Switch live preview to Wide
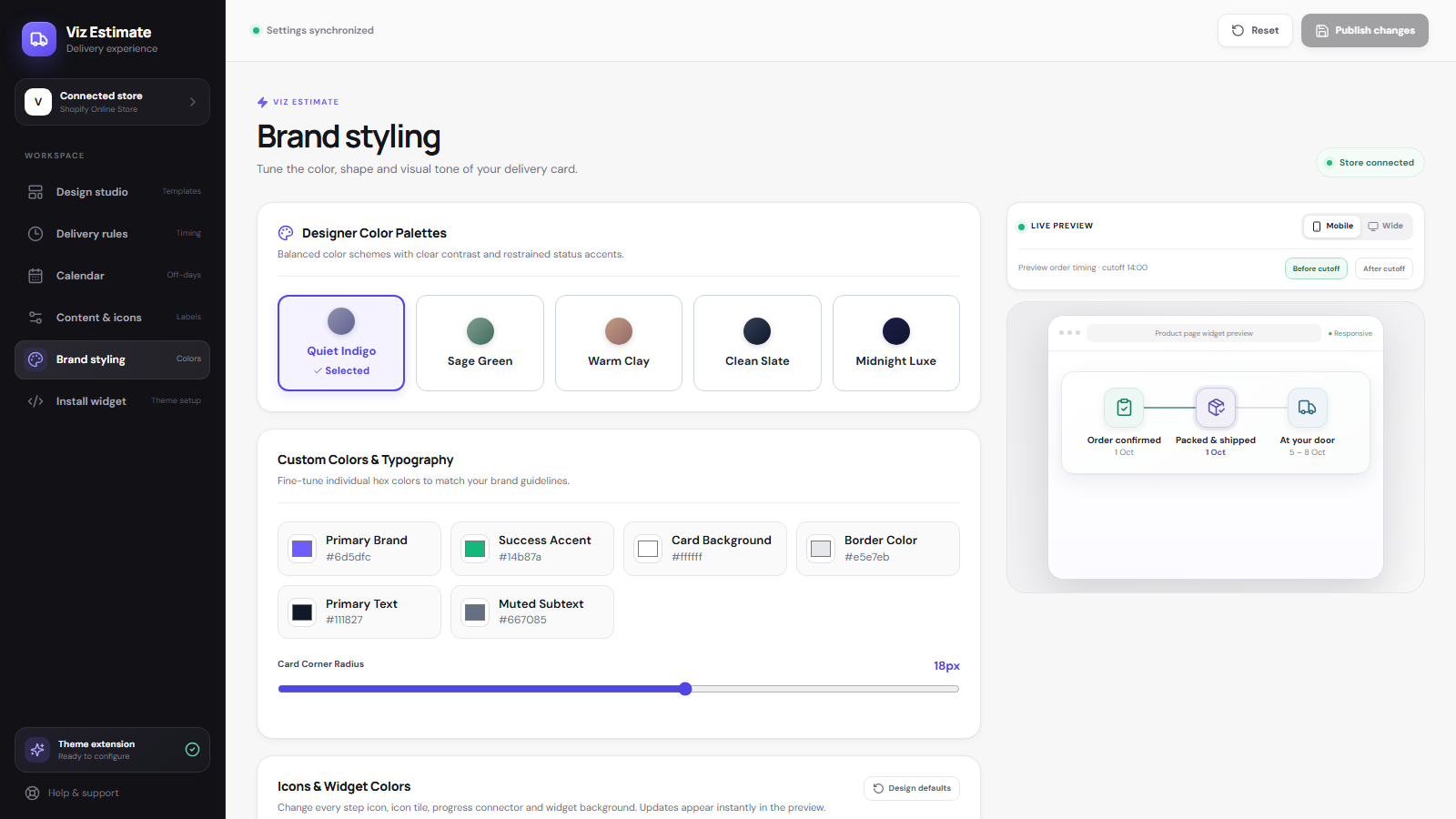The image size is (1456, 819). click(1385, 226)
